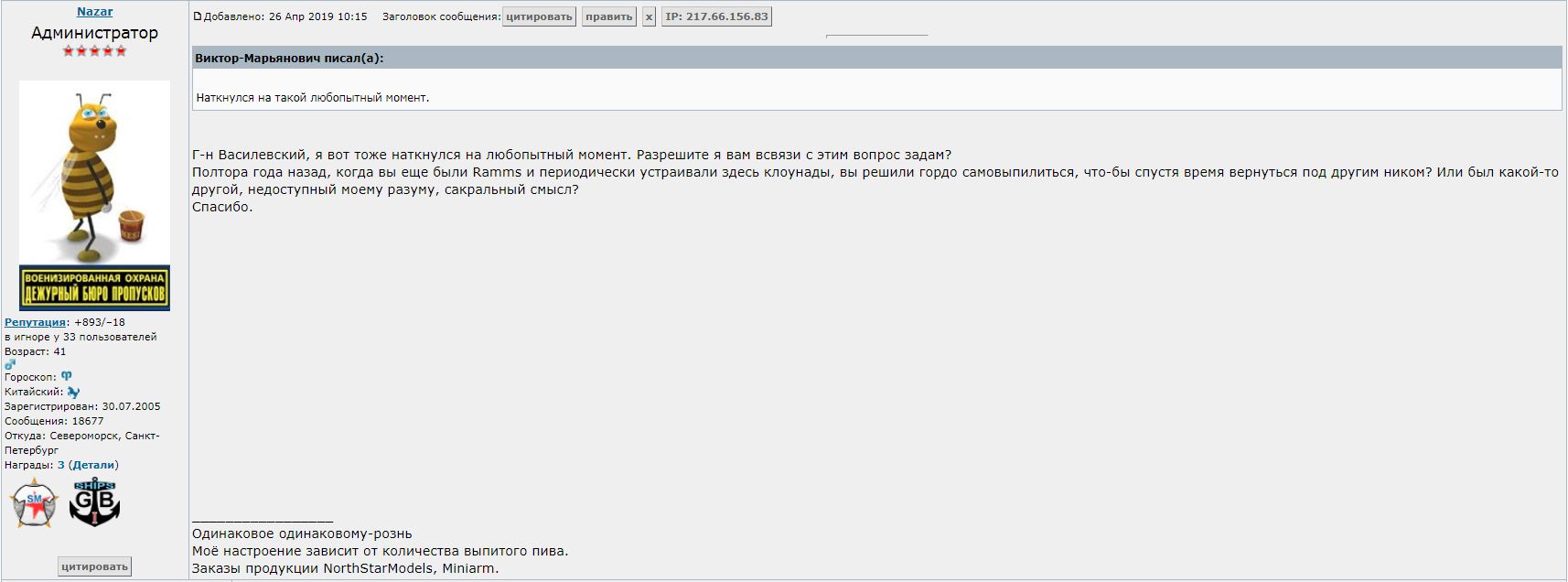
Task: Delete the post with the "x" button
Action: [x=649, y=16]
